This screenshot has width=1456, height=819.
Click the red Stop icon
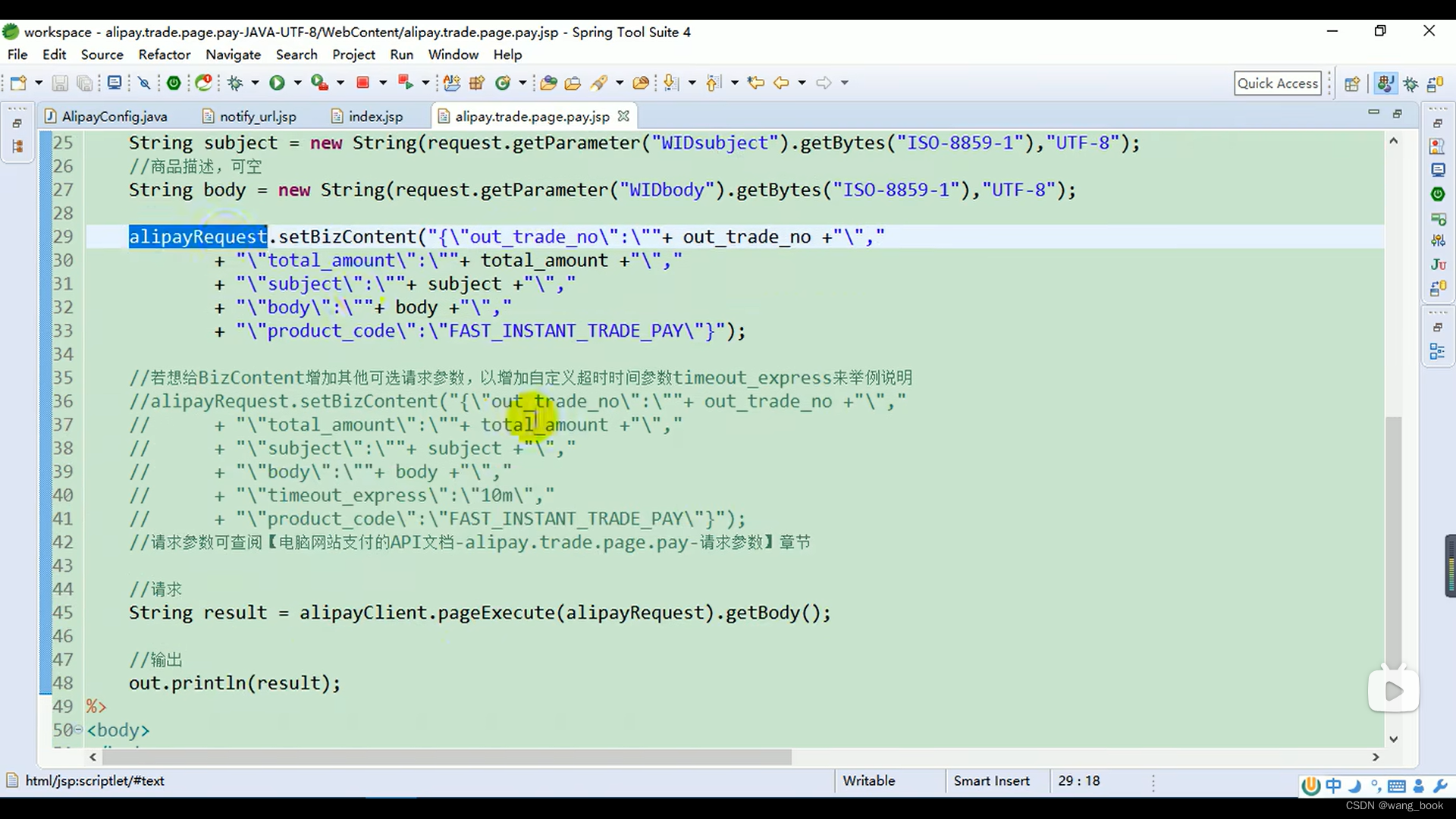362,83
